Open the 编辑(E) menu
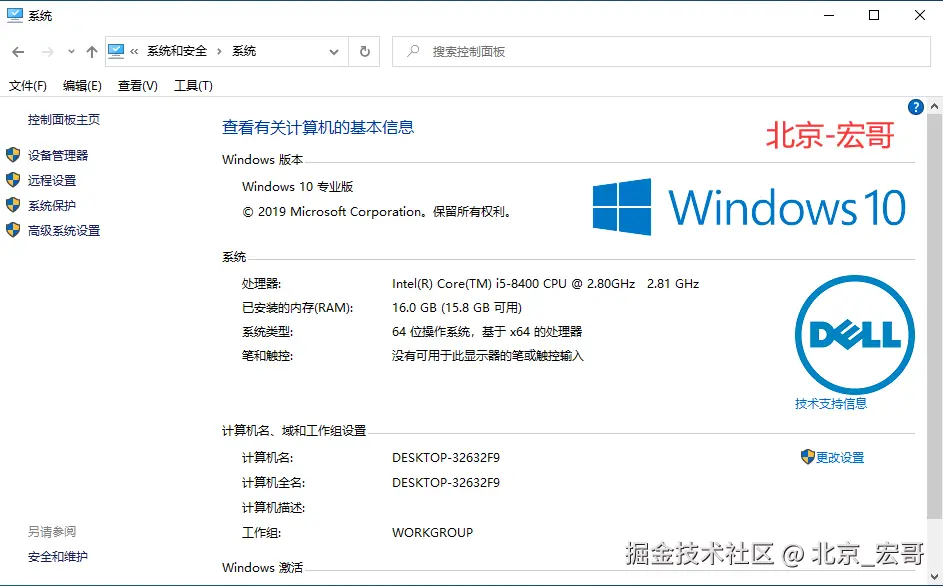This screenshot has width=943, height=586. point(82,86)
